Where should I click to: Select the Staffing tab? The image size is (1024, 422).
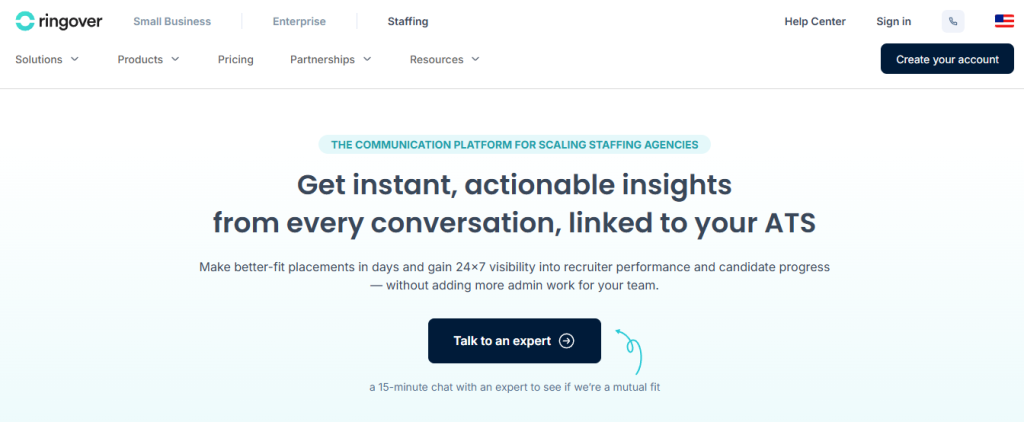pyautogui.click(x=408, y=21)
